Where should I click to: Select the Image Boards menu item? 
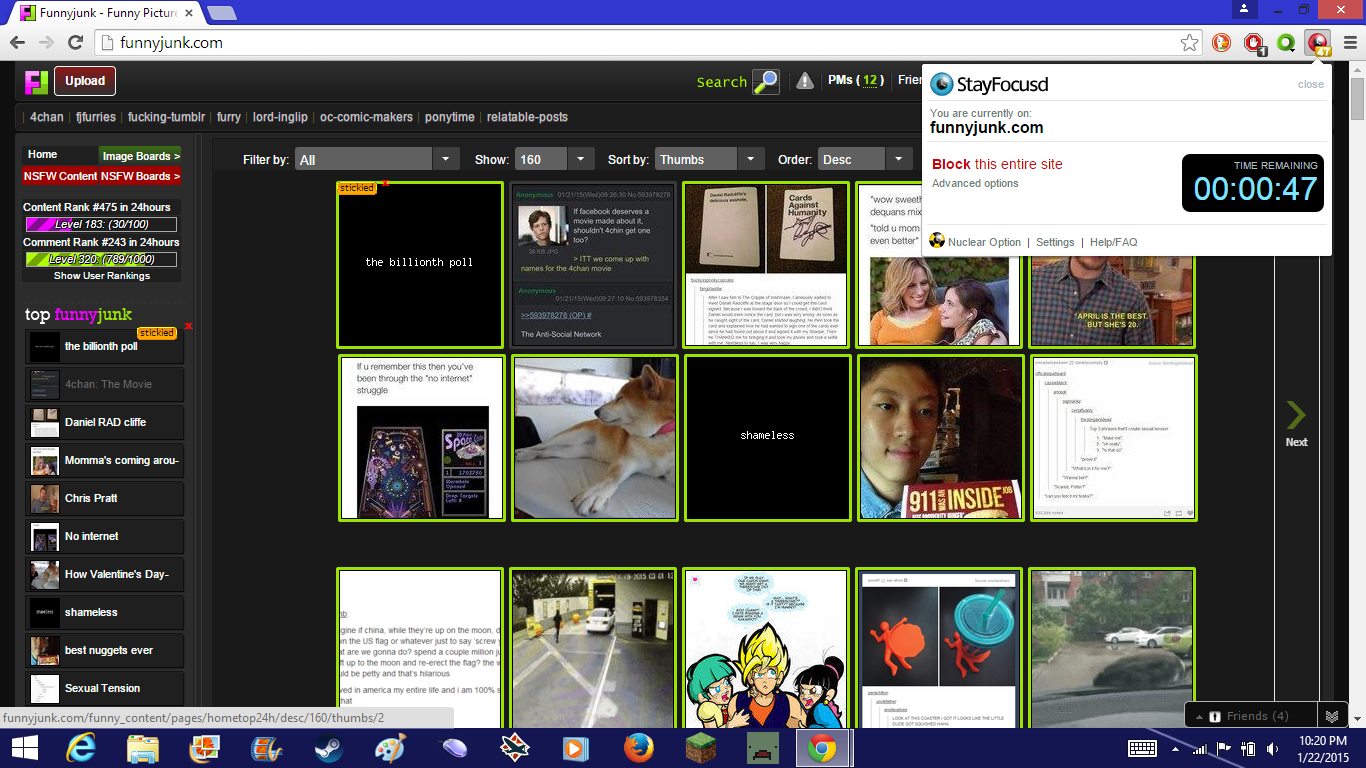click(140, 155)
